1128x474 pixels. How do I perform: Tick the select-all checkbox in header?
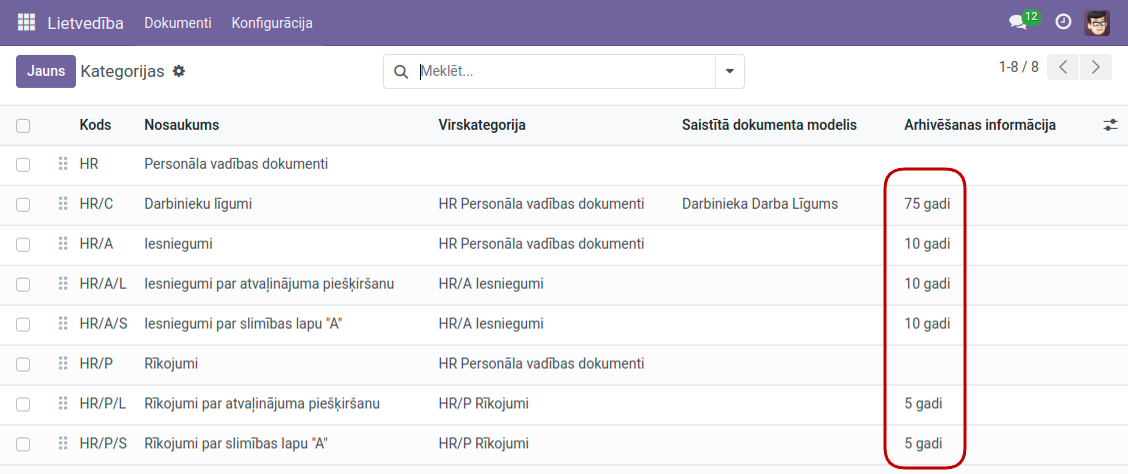pyautogui.click(x=23, y=125)
